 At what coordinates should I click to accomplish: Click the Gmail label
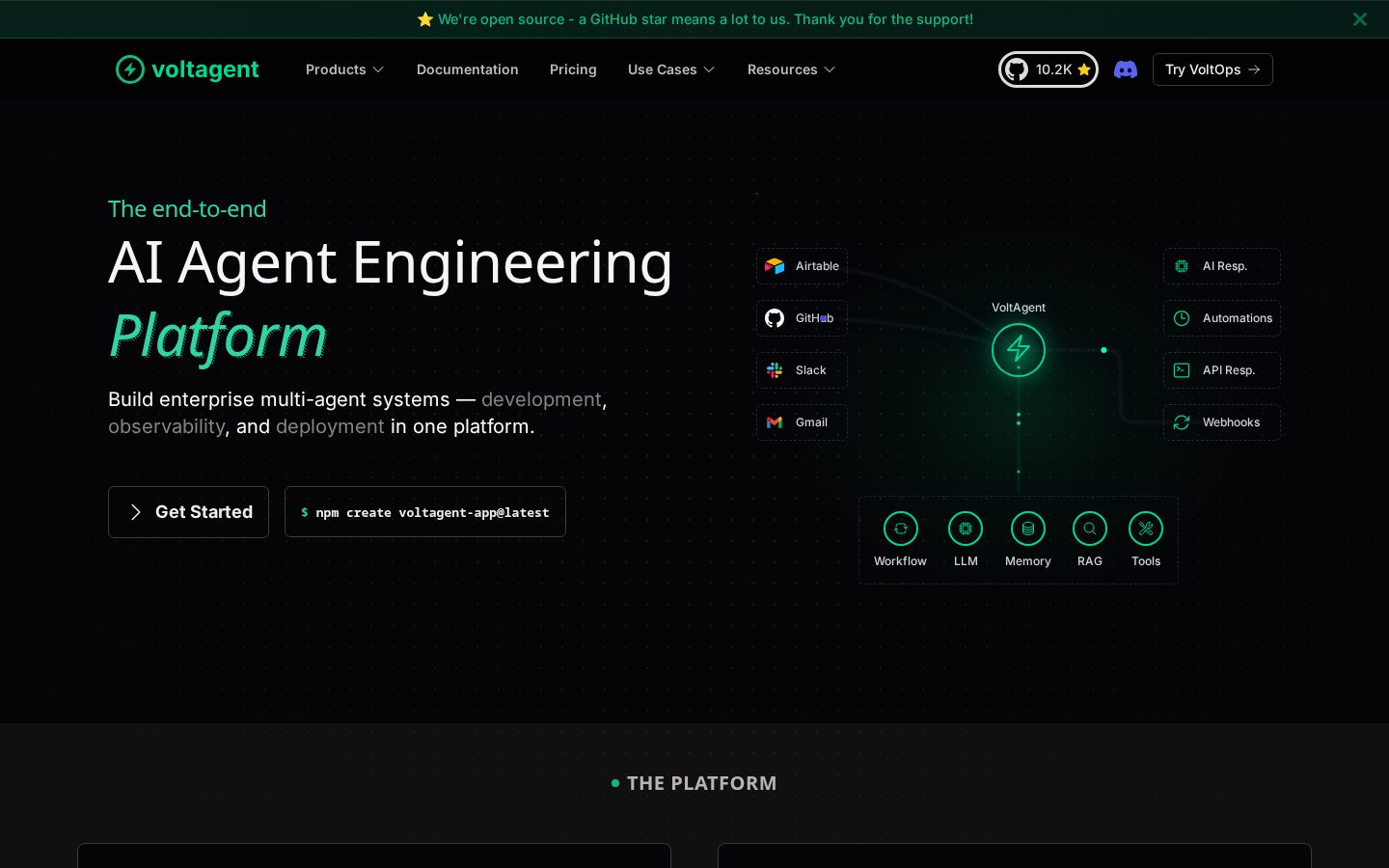[x=811, y=422]
